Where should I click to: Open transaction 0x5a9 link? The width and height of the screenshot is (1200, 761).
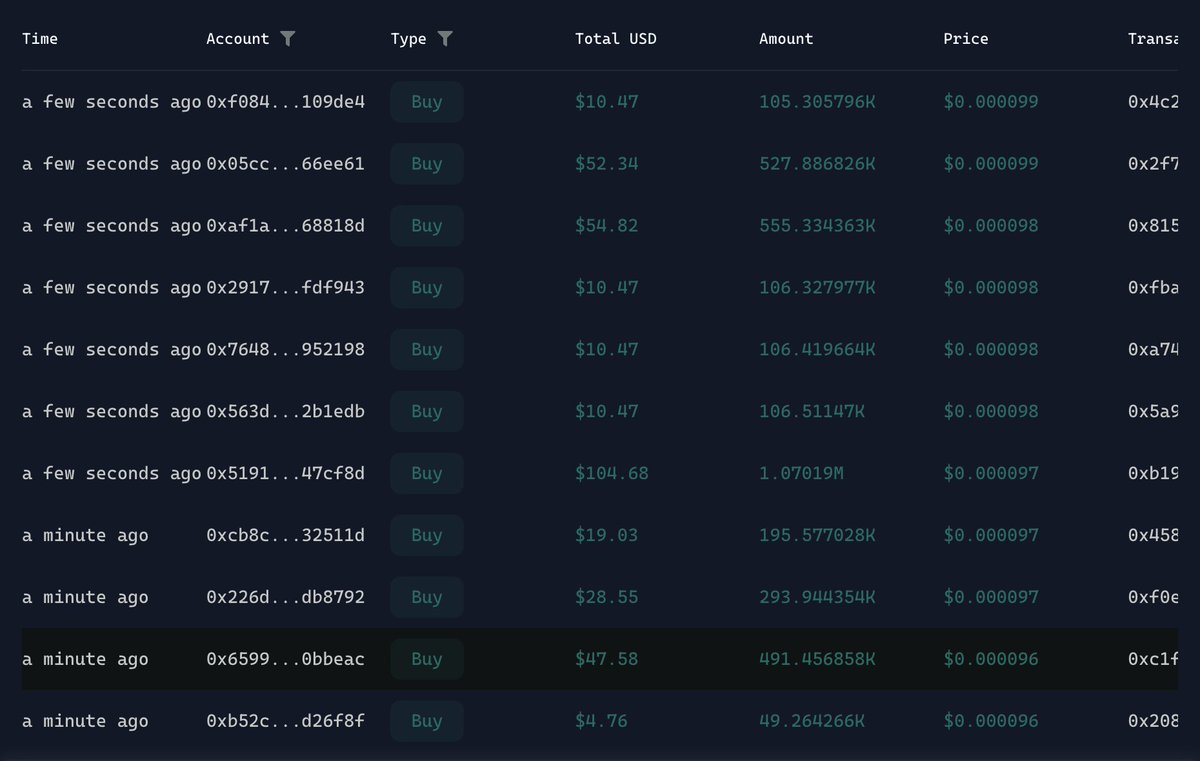1153,412
